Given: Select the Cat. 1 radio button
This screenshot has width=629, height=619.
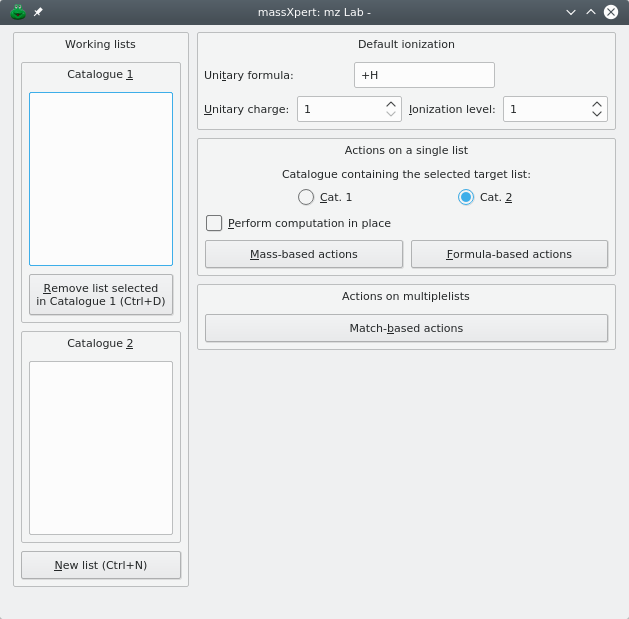Looking at the screenshot, I should pyautogui.click(x=306, y=197).
